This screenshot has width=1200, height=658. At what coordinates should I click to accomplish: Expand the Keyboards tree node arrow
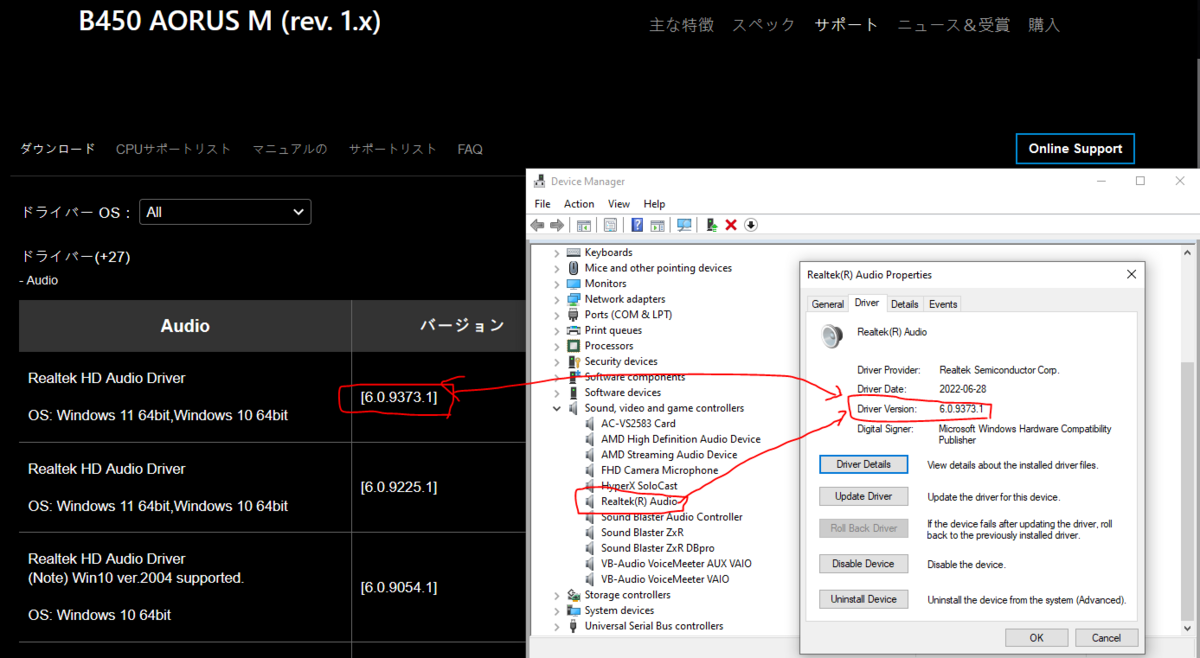tap(557, 252)
